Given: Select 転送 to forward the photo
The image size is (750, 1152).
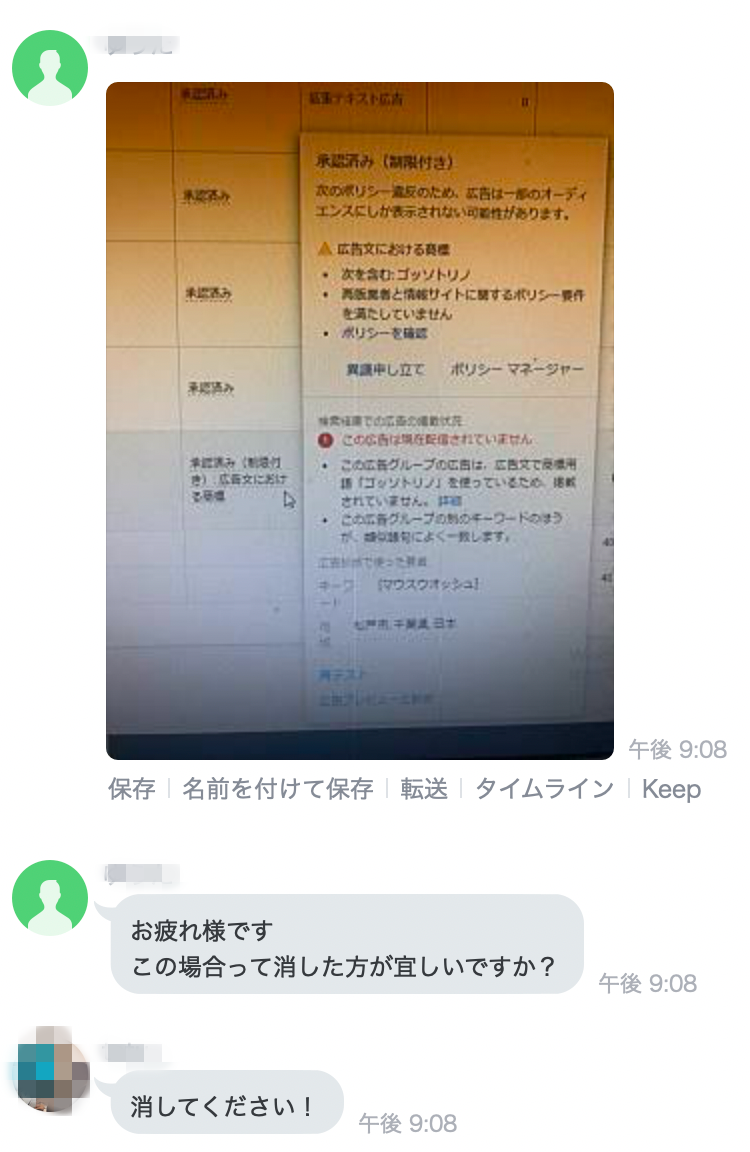Looking at the screenshot, I should pos(424,789).
